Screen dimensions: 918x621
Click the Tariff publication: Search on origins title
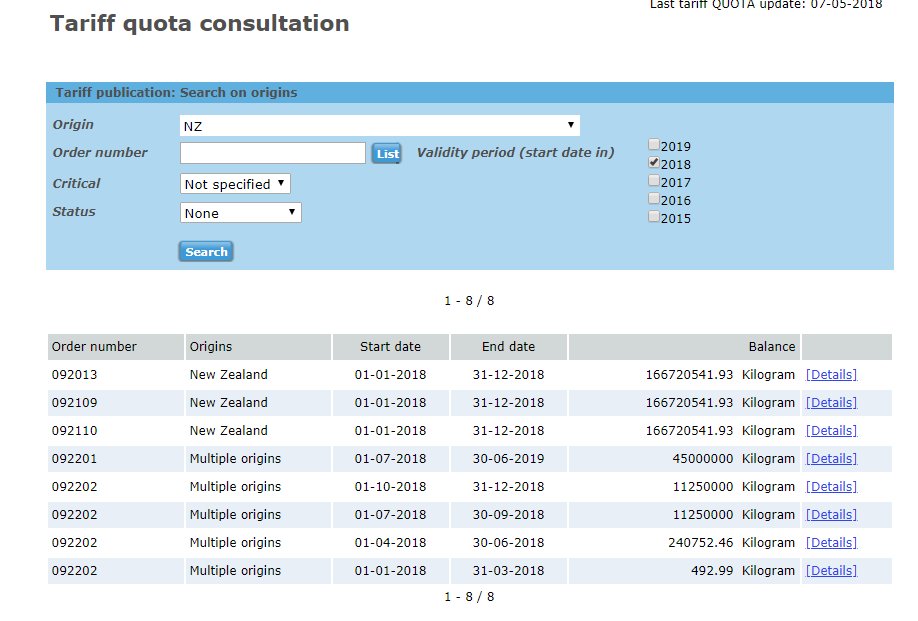pyautogui.click(x=176, y=92)
